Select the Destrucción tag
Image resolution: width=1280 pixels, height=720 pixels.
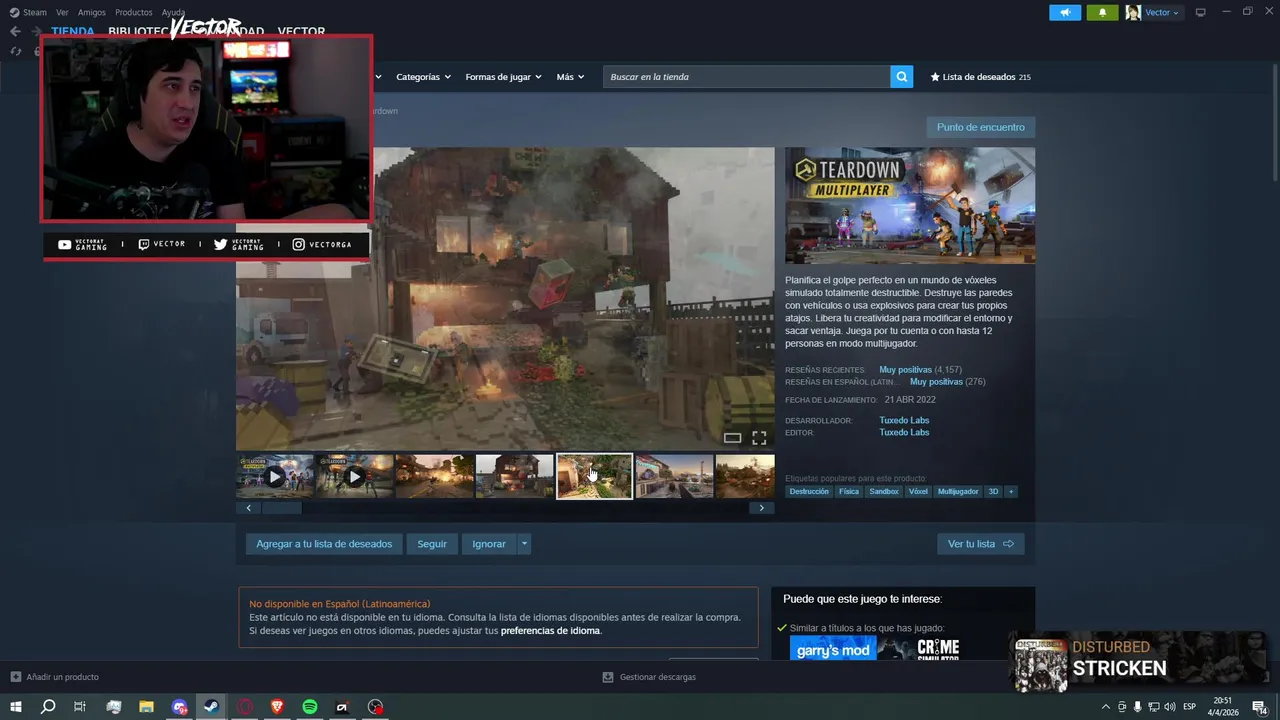click(x=809, y=492)
